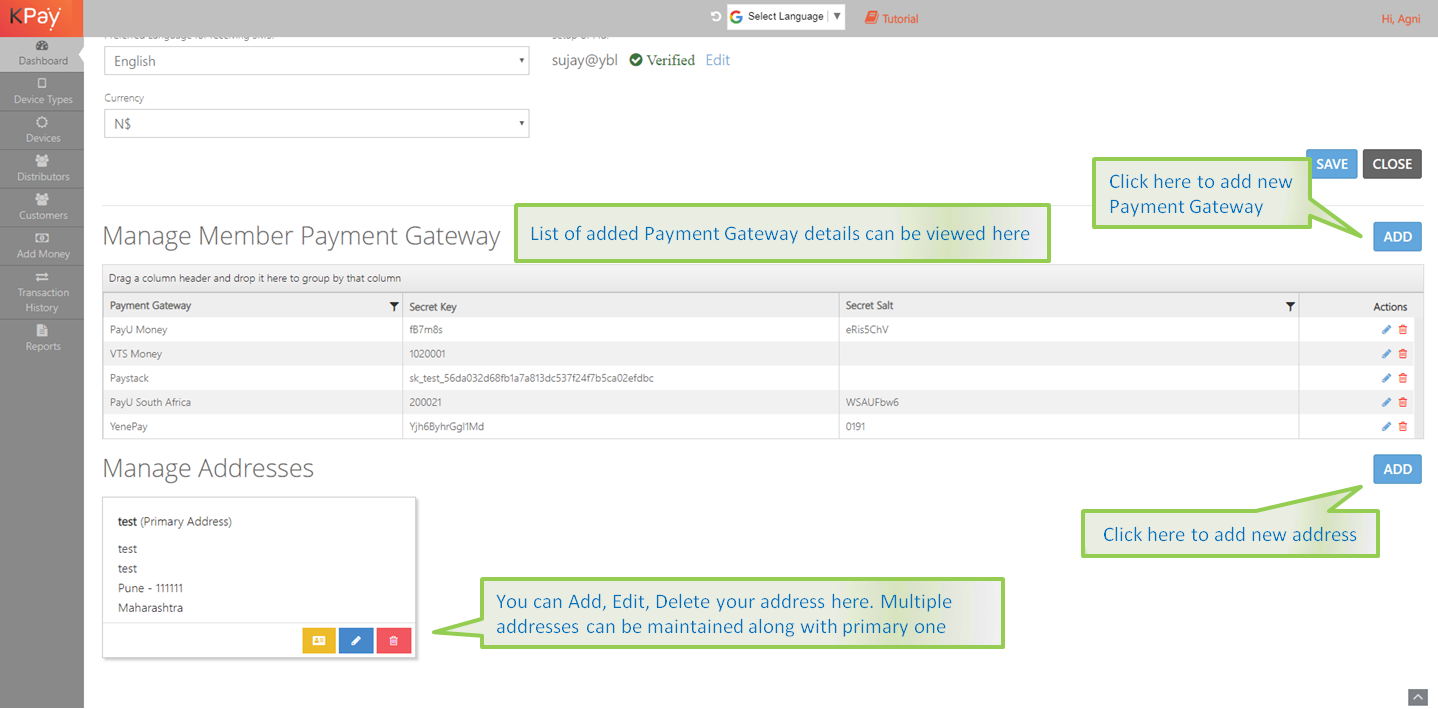The image size is (1438, 709).
Task: Click ADD button for Payment Gateway
Action: 1396,237
